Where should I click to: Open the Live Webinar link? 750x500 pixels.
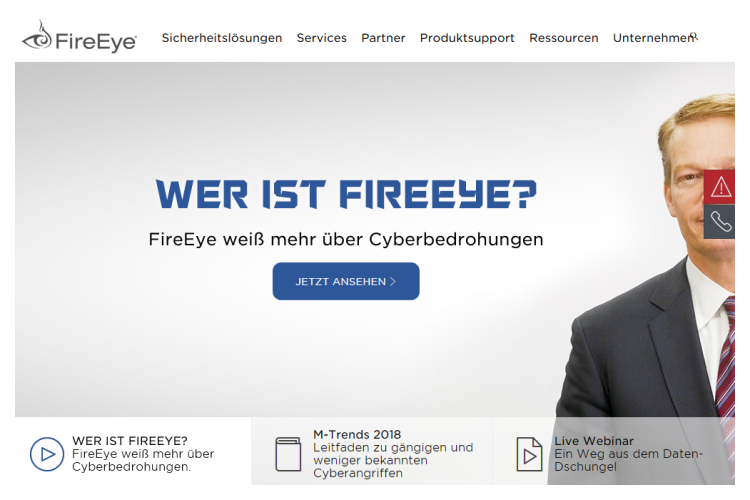[x=594, y=441]
